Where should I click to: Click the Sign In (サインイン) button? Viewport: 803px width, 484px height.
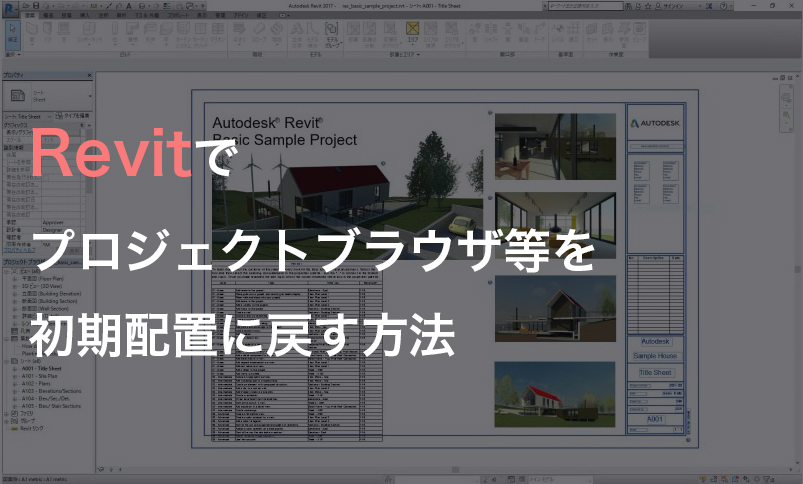[x=670, y=6]
